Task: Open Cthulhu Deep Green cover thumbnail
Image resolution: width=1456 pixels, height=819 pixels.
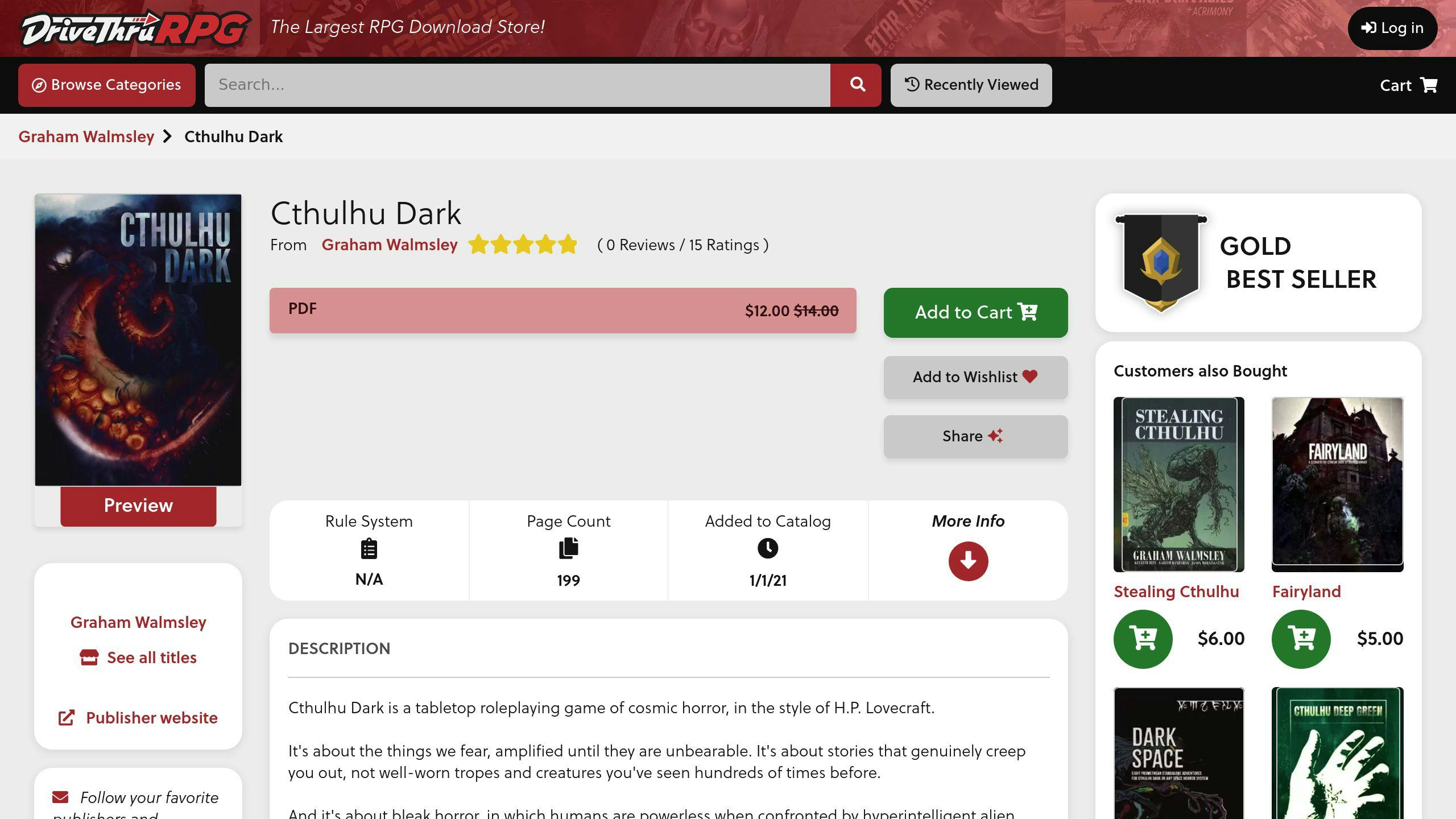Action: pos(1337,753)
